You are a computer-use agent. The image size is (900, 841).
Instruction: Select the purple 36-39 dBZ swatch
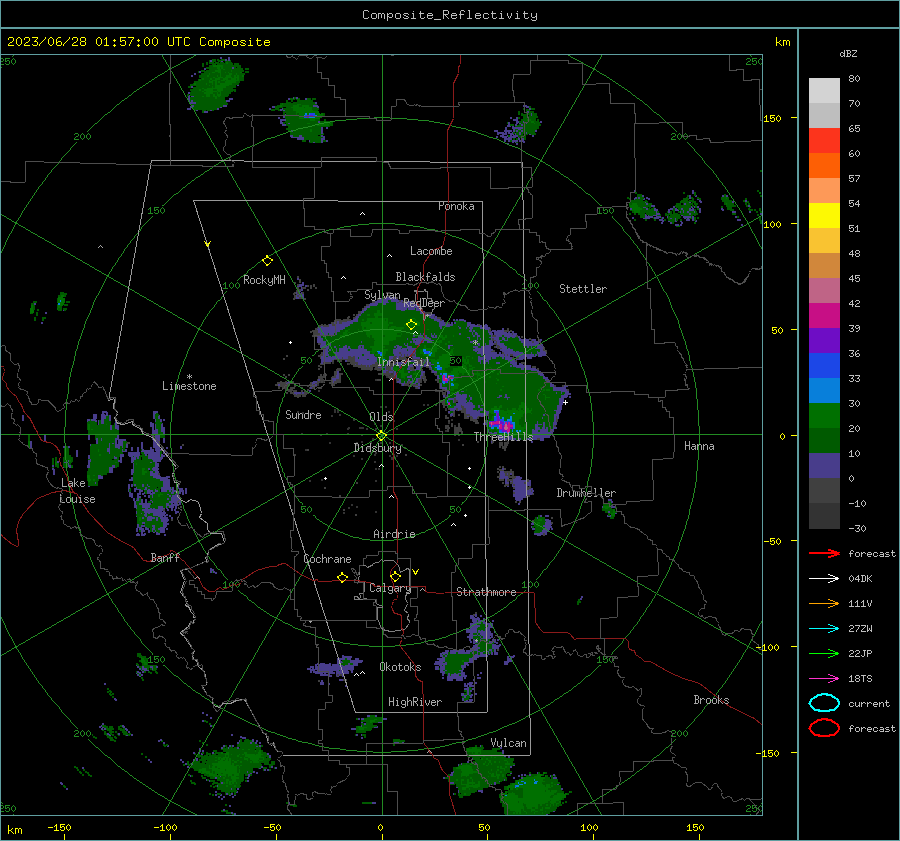point(824,340)
